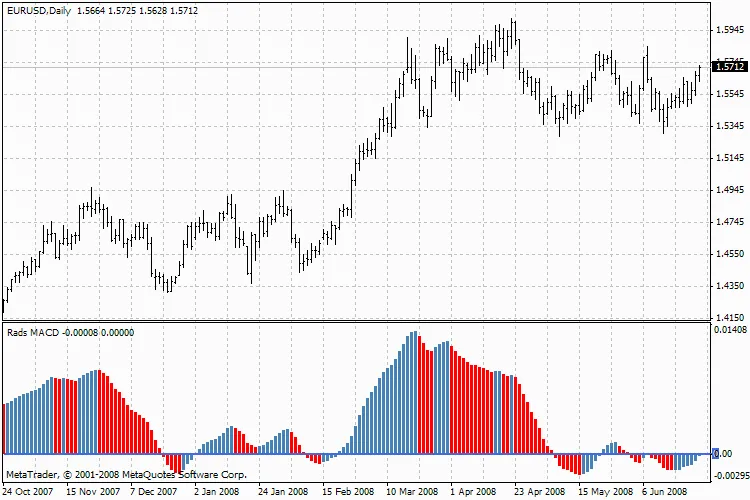
Task: Select the 15 Nov 2007 date label
Action: 92,492
